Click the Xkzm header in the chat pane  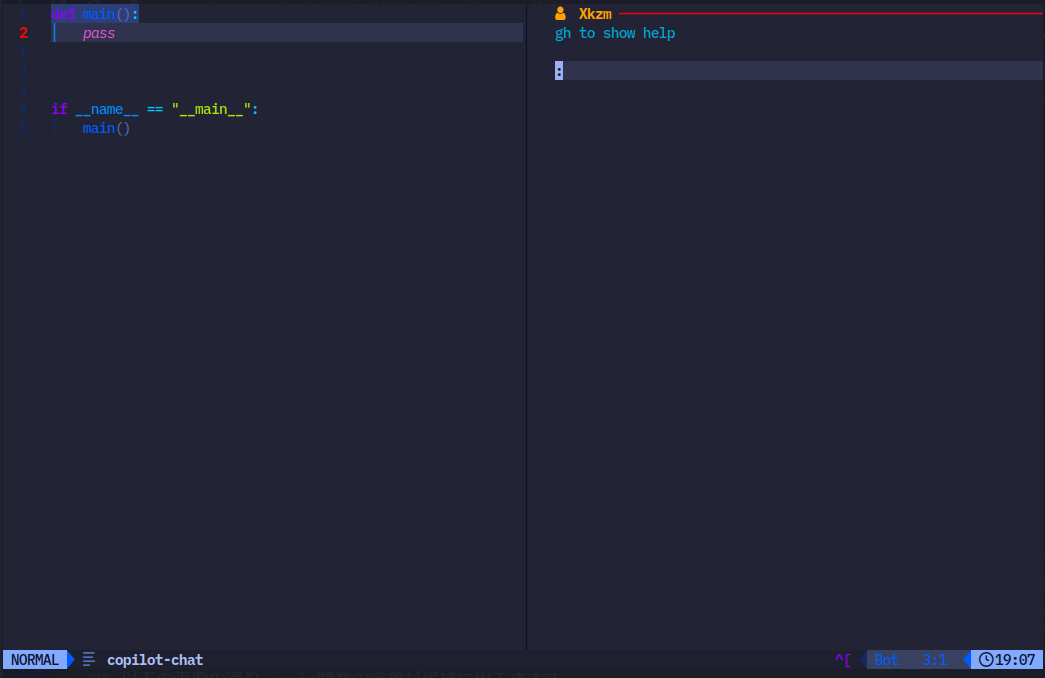click(595, 14)
